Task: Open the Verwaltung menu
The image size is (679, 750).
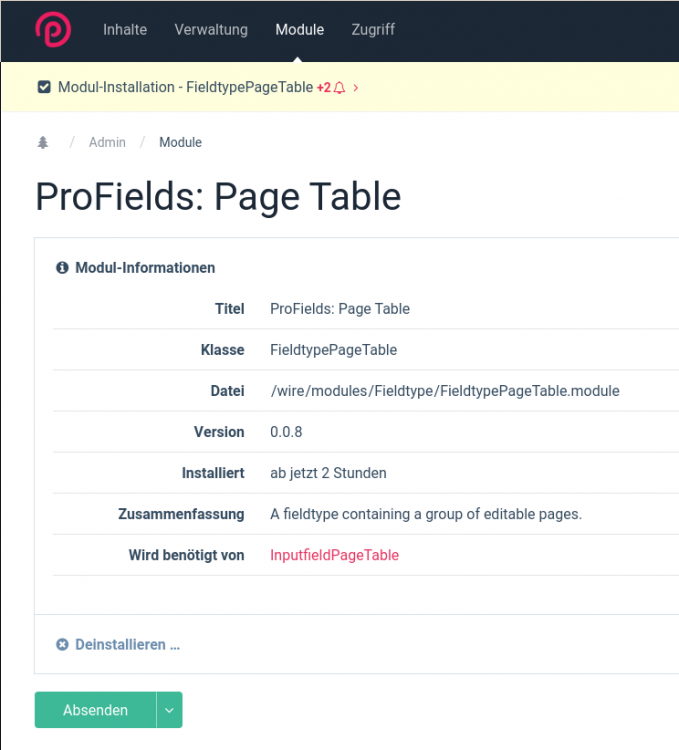Action: (211, 30)
